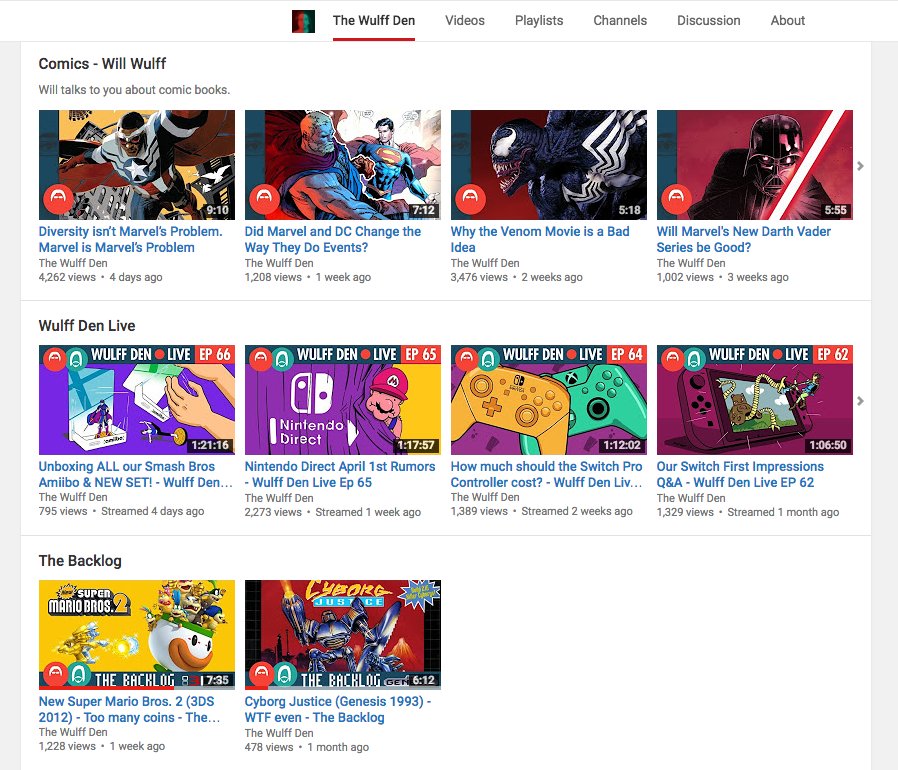Viewport: 898px width, 770px height.
Task: Click The Wulff Den under the EP 65 video
Action: 279,498
